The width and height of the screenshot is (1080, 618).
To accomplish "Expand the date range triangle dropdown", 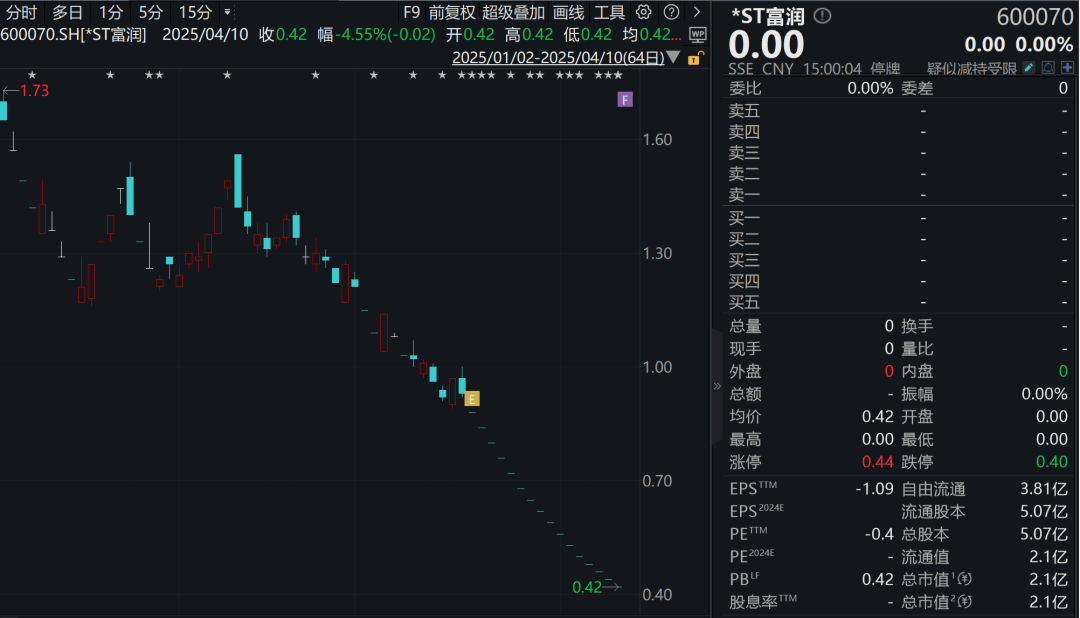I will point(674,58).
